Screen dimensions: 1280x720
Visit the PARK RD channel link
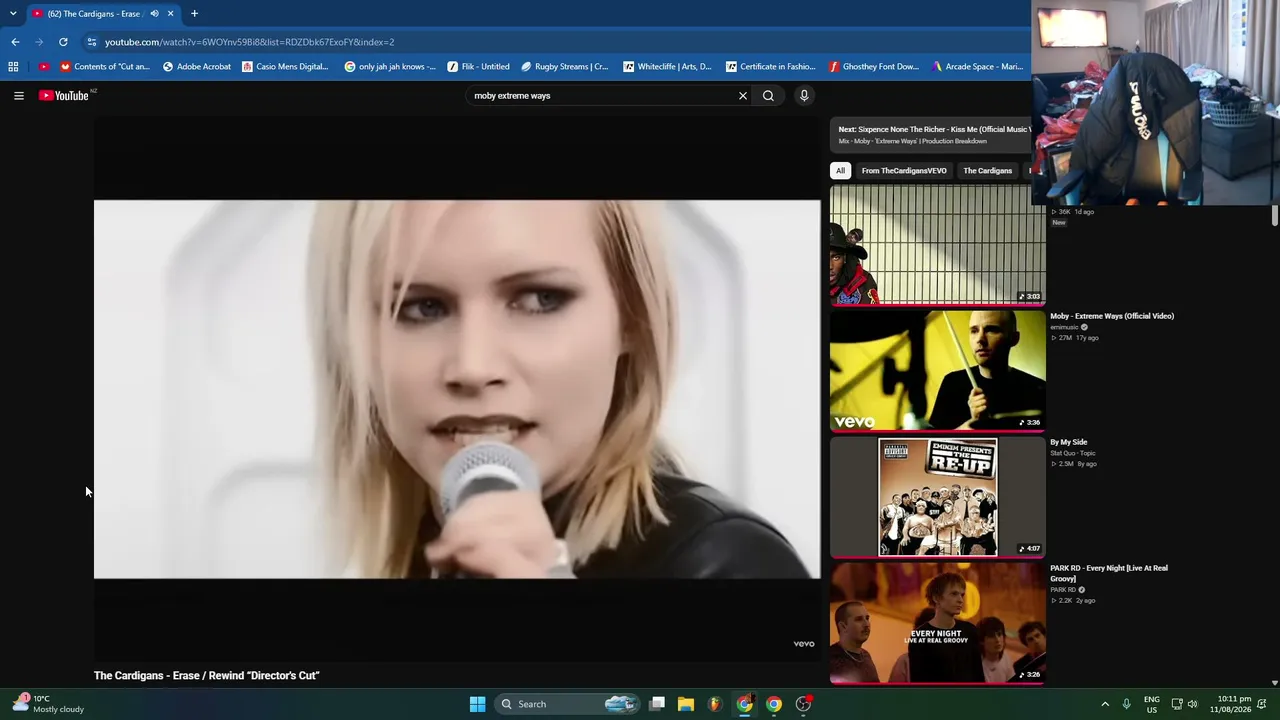1063,590
